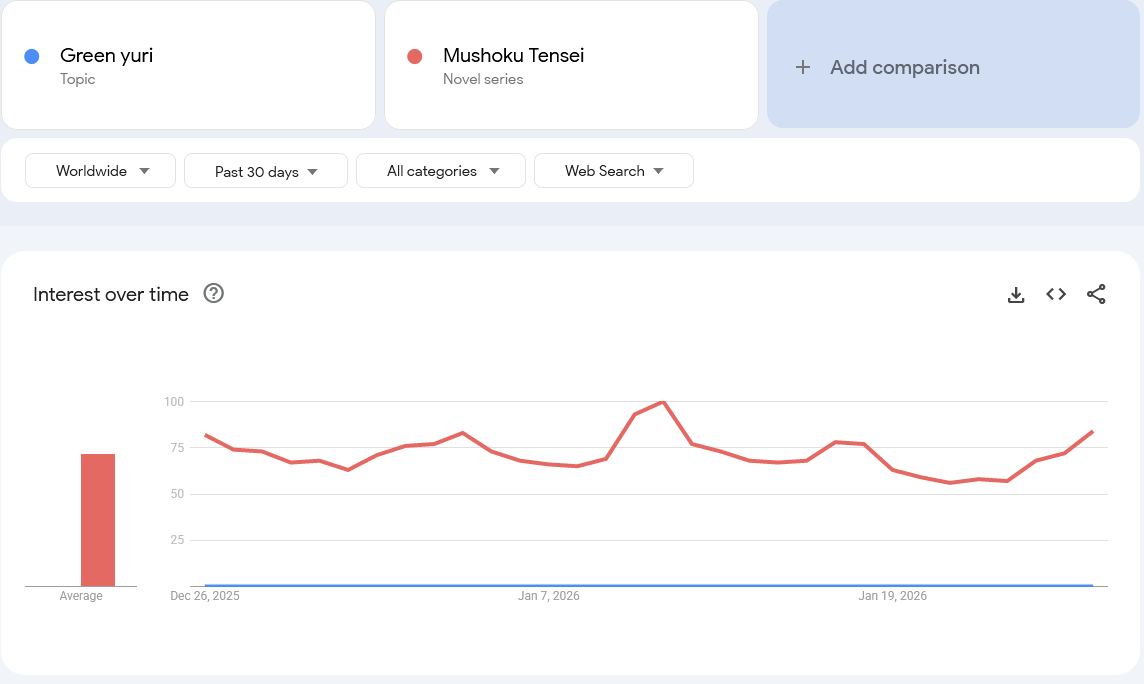Add comparison search term
Image resolution: width=1144 pixels, height=684 pixels.
[x=904, y=68]
